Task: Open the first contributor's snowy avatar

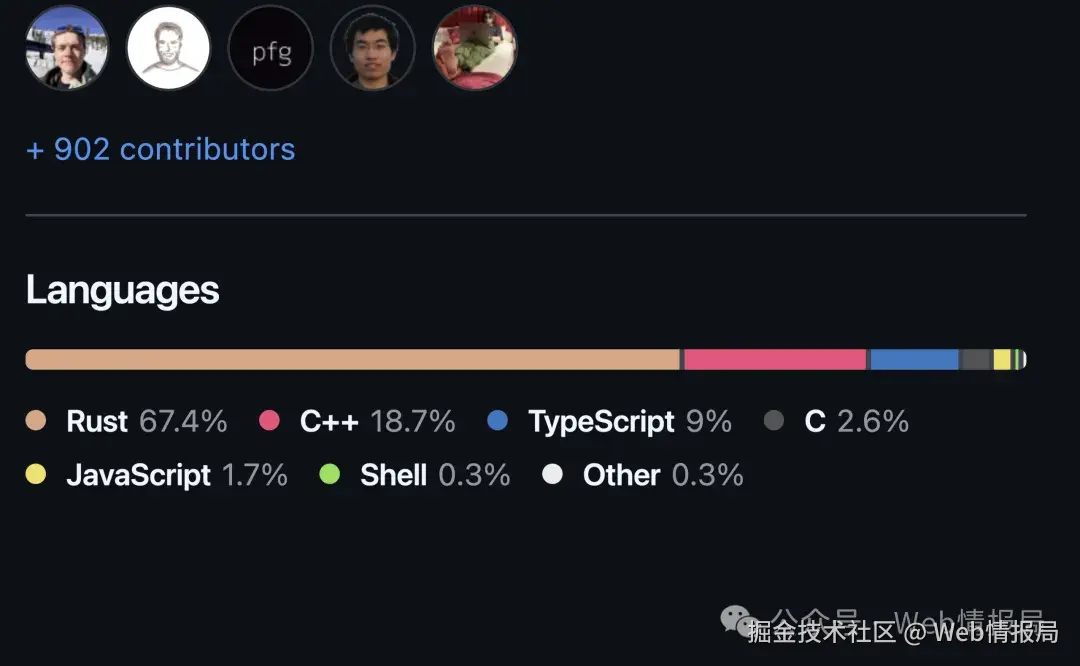Action: tap(67, 48)
